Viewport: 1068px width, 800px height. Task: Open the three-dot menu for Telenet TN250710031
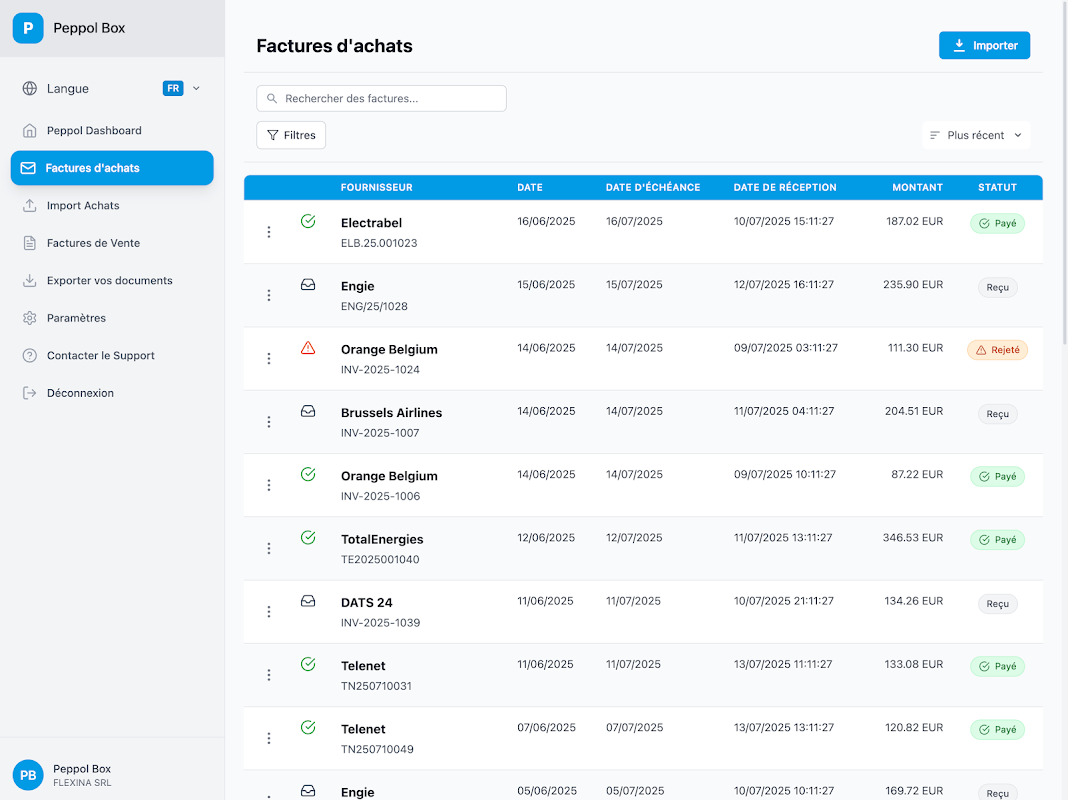click(269, 675)
